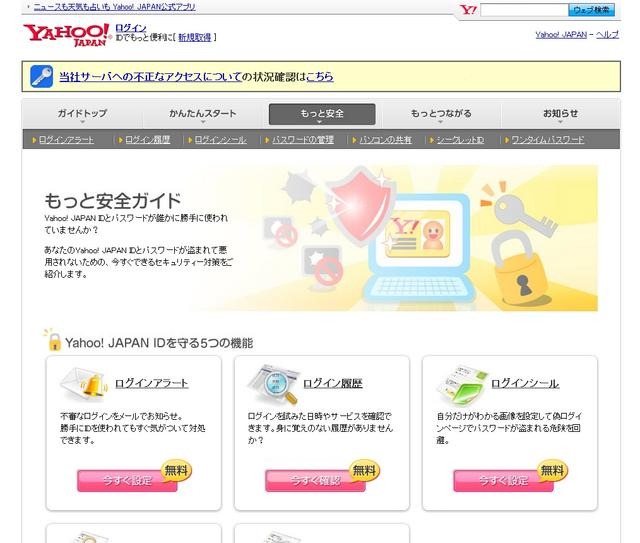Open the ガイドトップ tab
Image resolution: width=640 pixels, height=543 pixels.
click(x=82, y=114)
